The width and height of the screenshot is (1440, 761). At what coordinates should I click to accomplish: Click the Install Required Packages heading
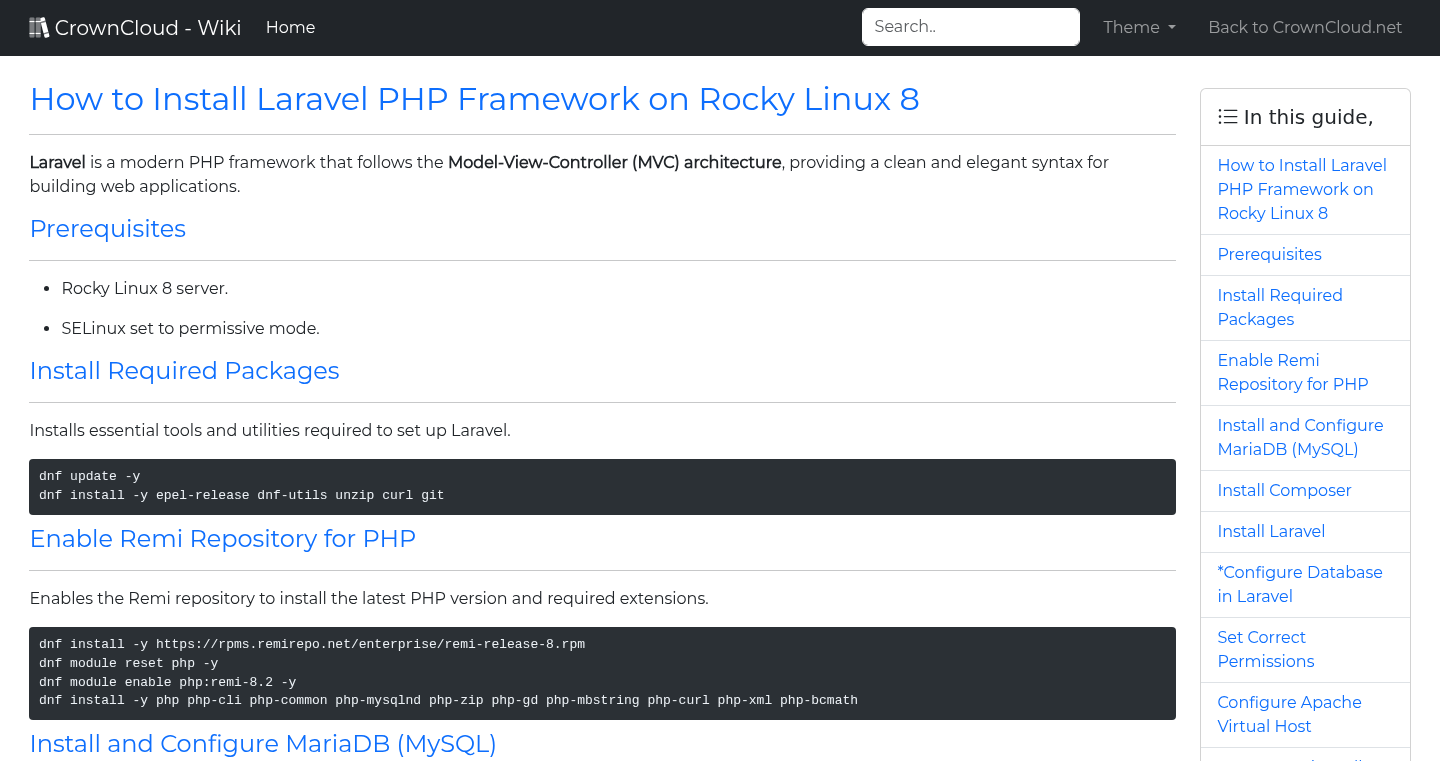[x=184, y=371]
